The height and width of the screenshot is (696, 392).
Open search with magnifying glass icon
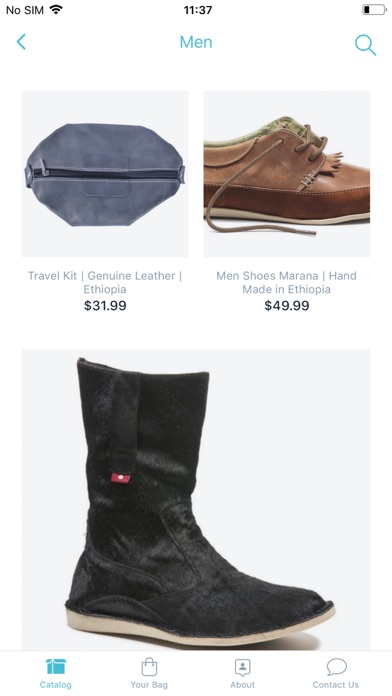[x=365, y=45]
